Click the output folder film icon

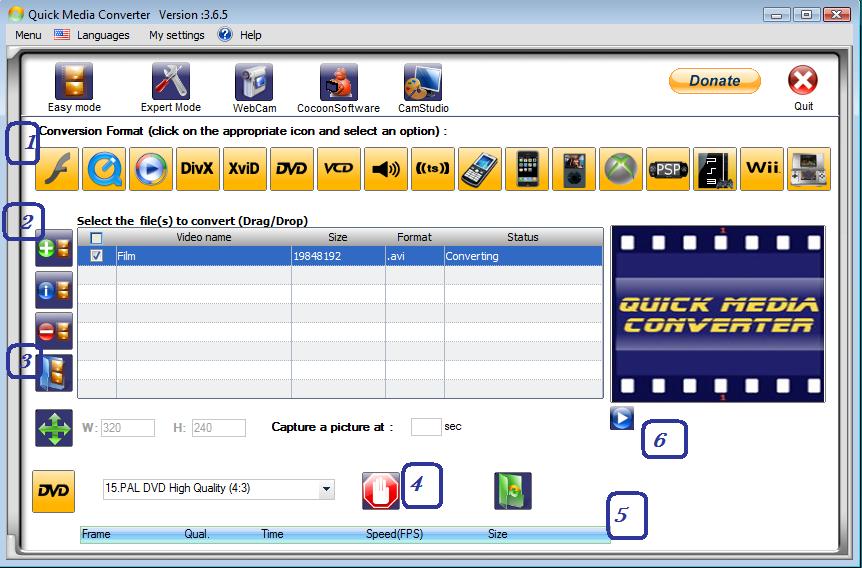click(x=54, y=373)
